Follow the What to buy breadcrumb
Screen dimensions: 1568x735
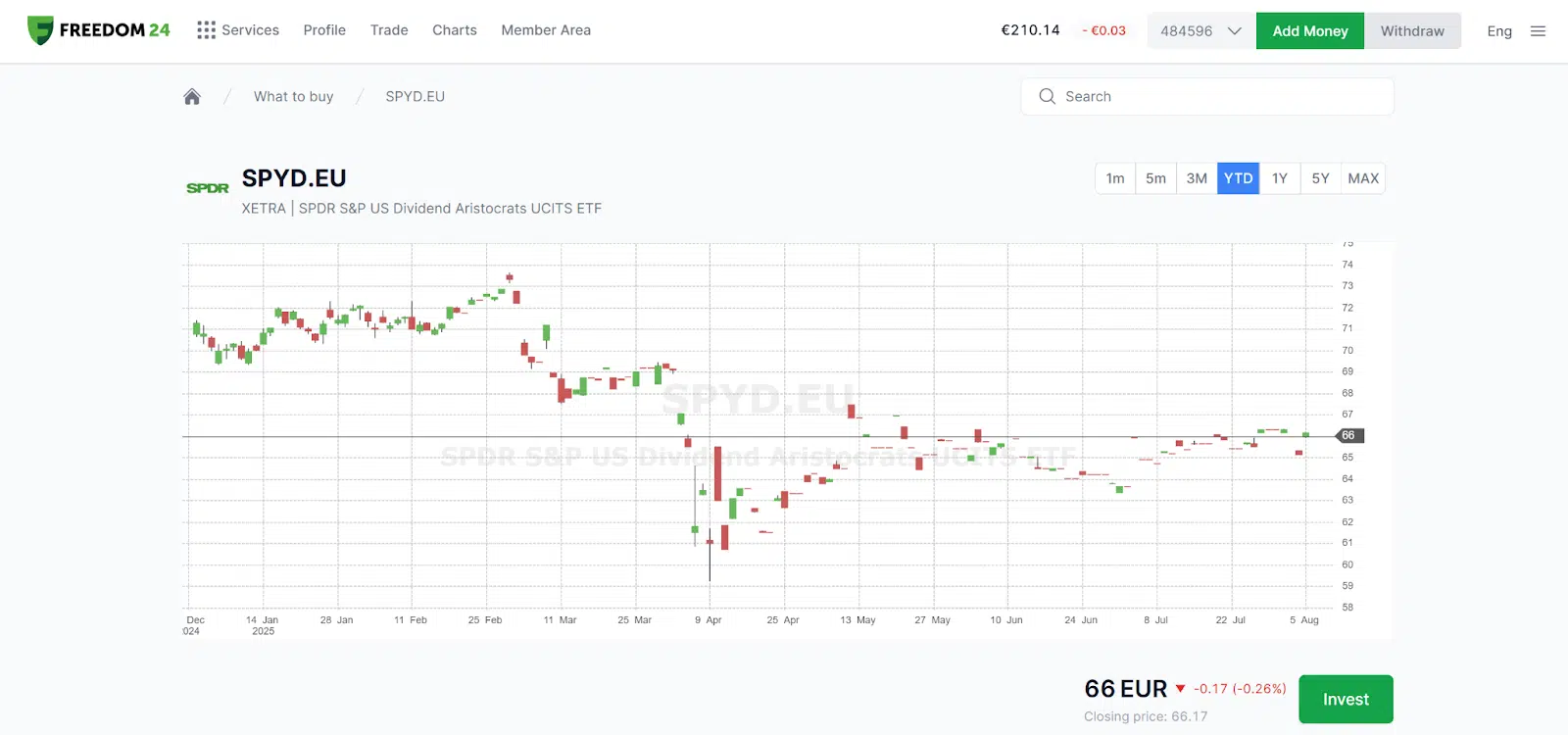coord(293,96)
